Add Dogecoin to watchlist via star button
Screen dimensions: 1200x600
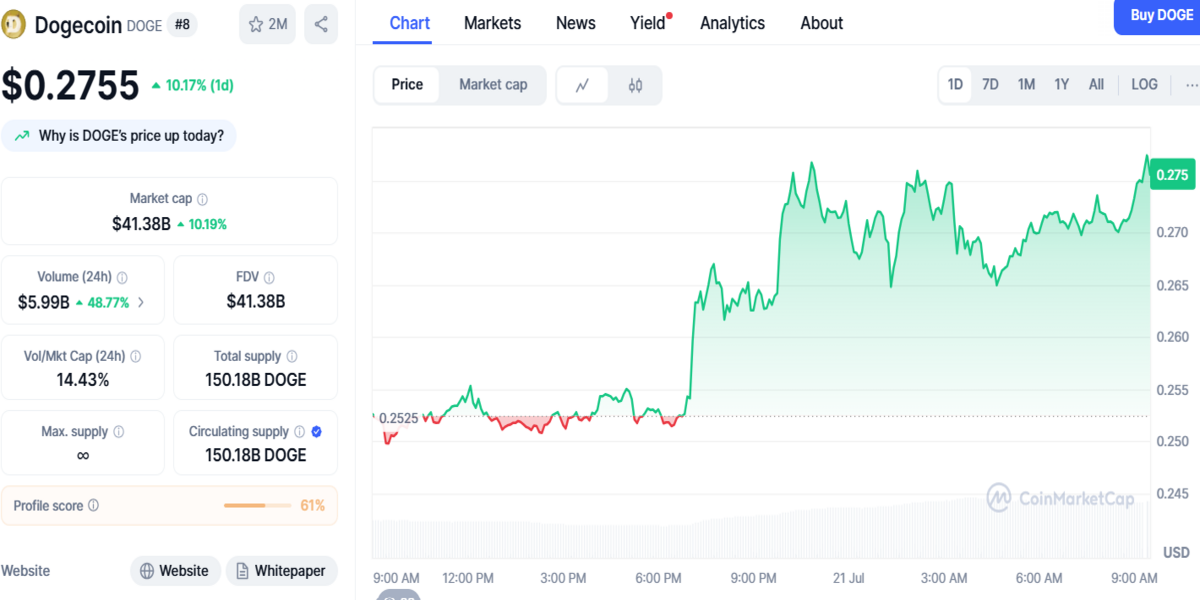[x=267, y=24]
